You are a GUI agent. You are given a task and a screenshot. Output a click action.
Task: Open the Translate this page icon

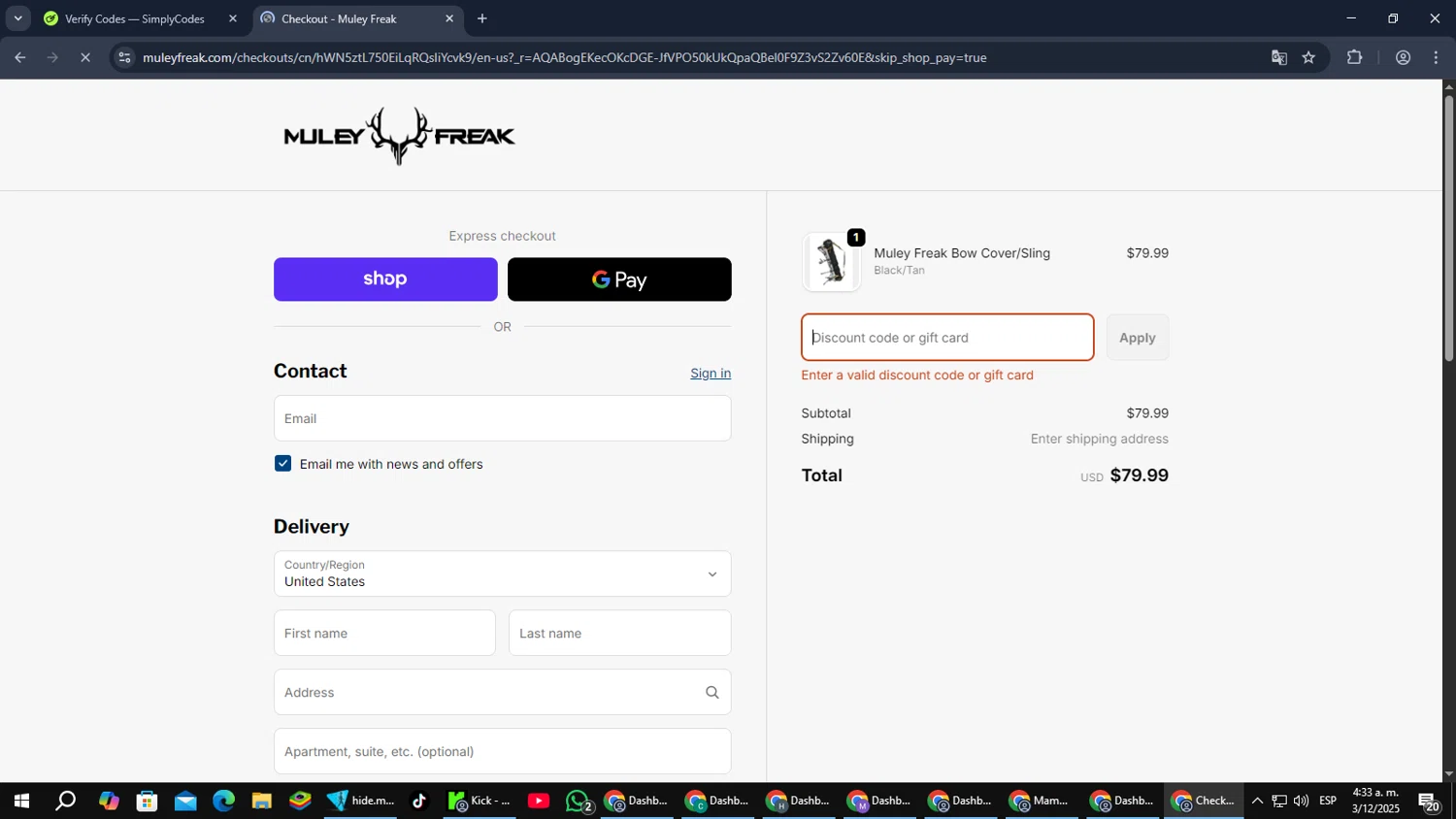(1279, 57)
